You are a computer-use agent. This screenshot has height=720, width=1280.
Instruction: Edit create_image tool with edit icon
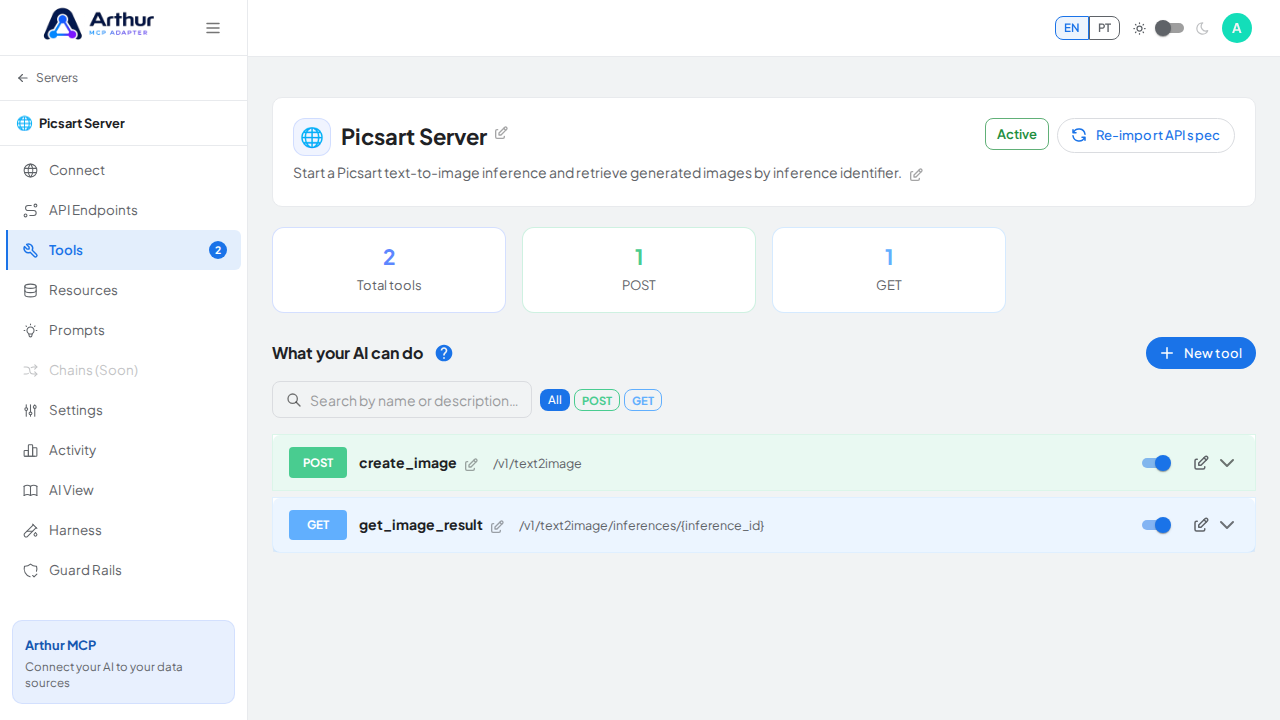point(1201,463)
